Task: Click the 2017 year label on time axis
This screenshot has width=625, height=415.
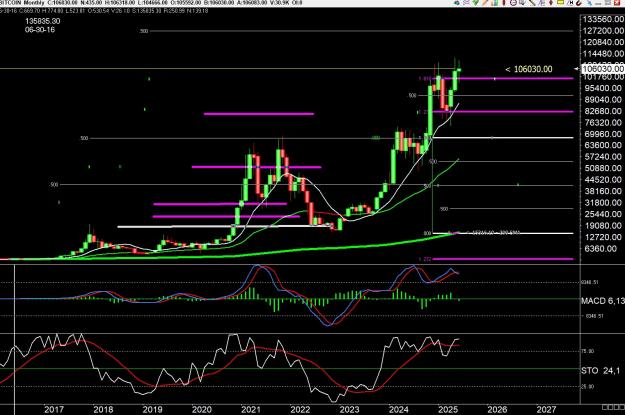Action: (54, 410)
